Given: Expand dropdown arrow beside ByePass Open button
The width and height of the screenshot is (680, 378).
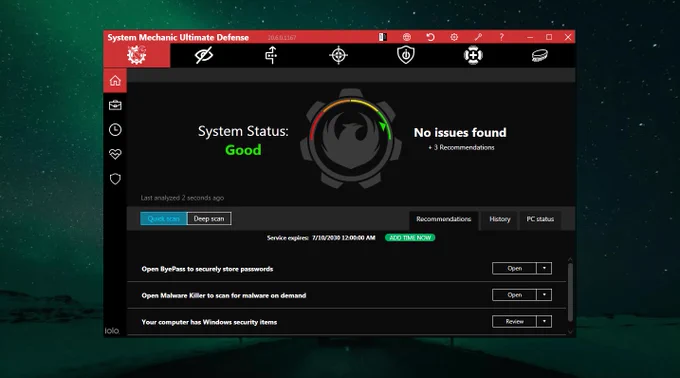Looking at the screenshot, I should click(x=544, y=268).
